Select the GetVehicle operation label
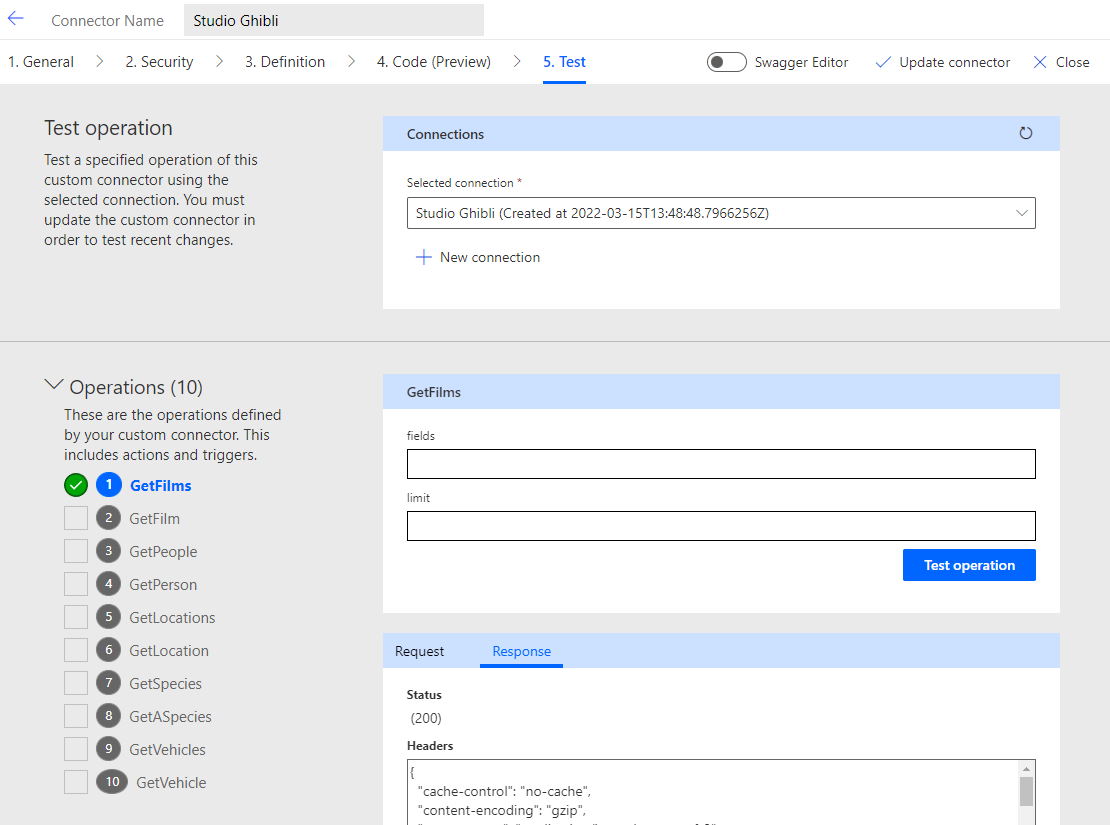This screenshot has width=1110, height=825. (x=171, y=783)
